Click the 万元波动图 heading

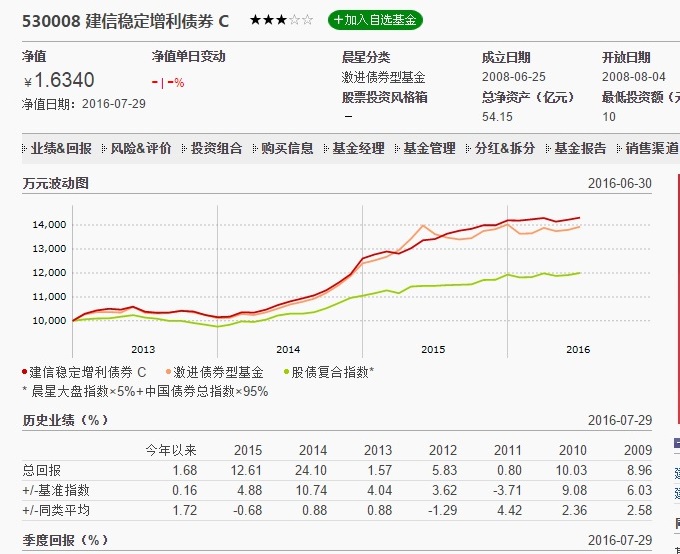56,183
